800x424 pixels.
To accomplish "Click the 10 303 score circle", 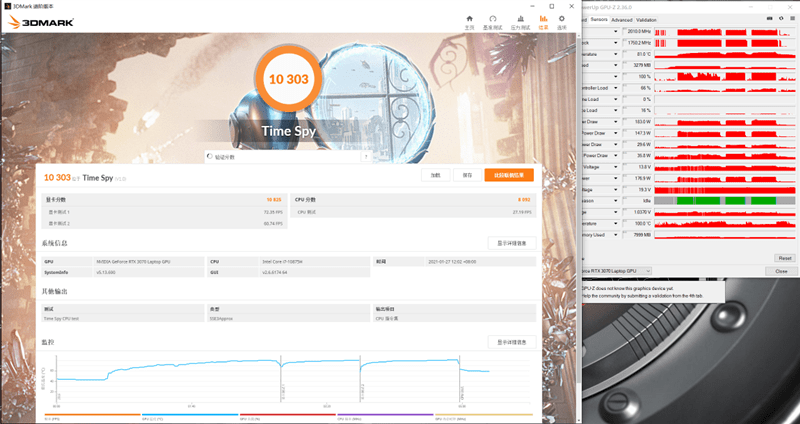I will point(289,79).
